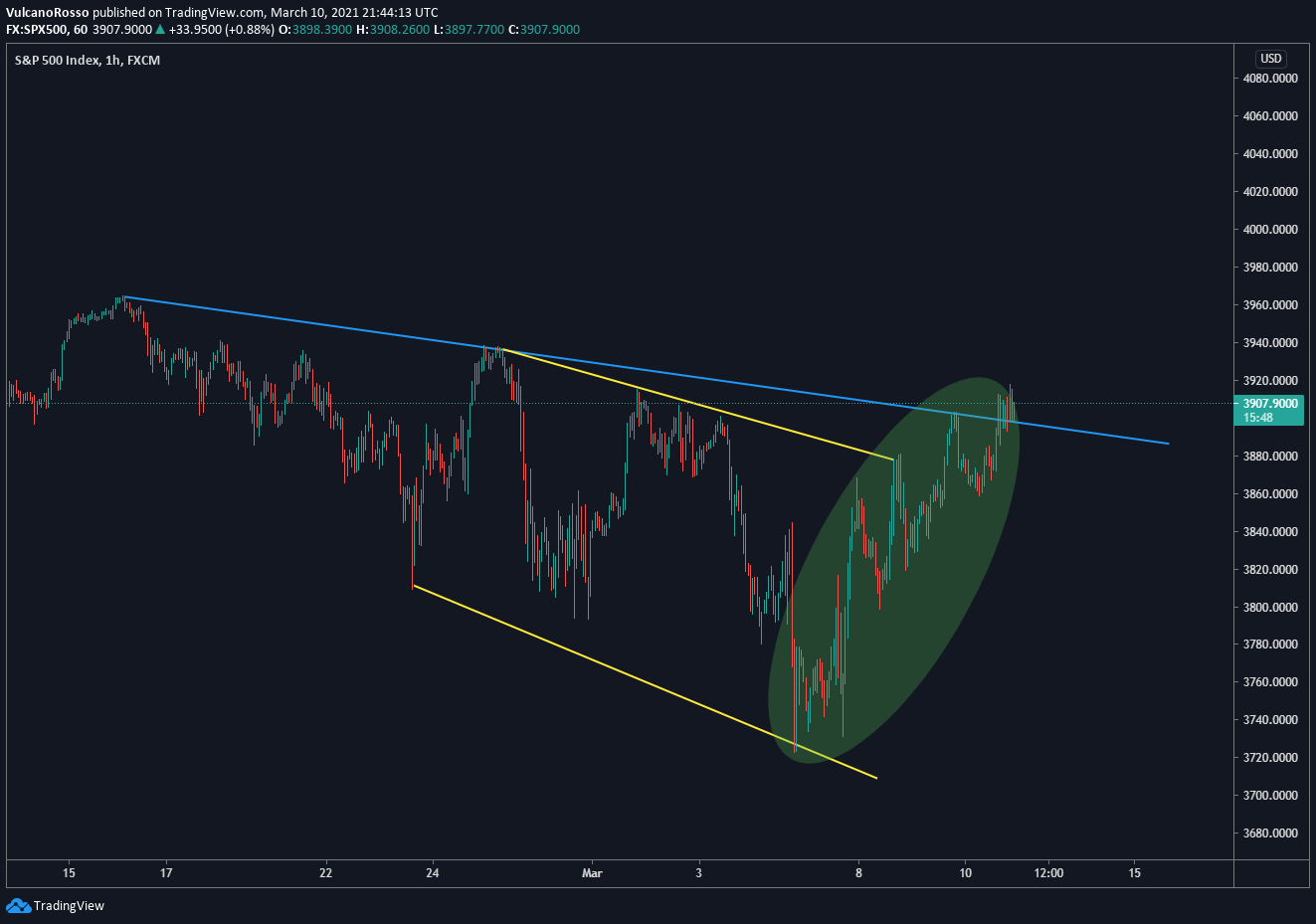
Task: Click the time axis label 8
Action: click(x=858, y=873)
